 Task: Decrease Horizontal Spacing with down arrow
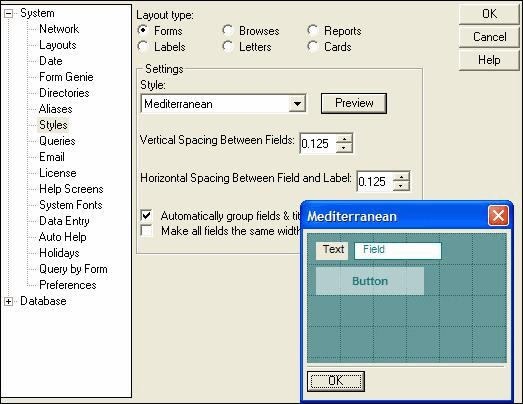[401, 186]
